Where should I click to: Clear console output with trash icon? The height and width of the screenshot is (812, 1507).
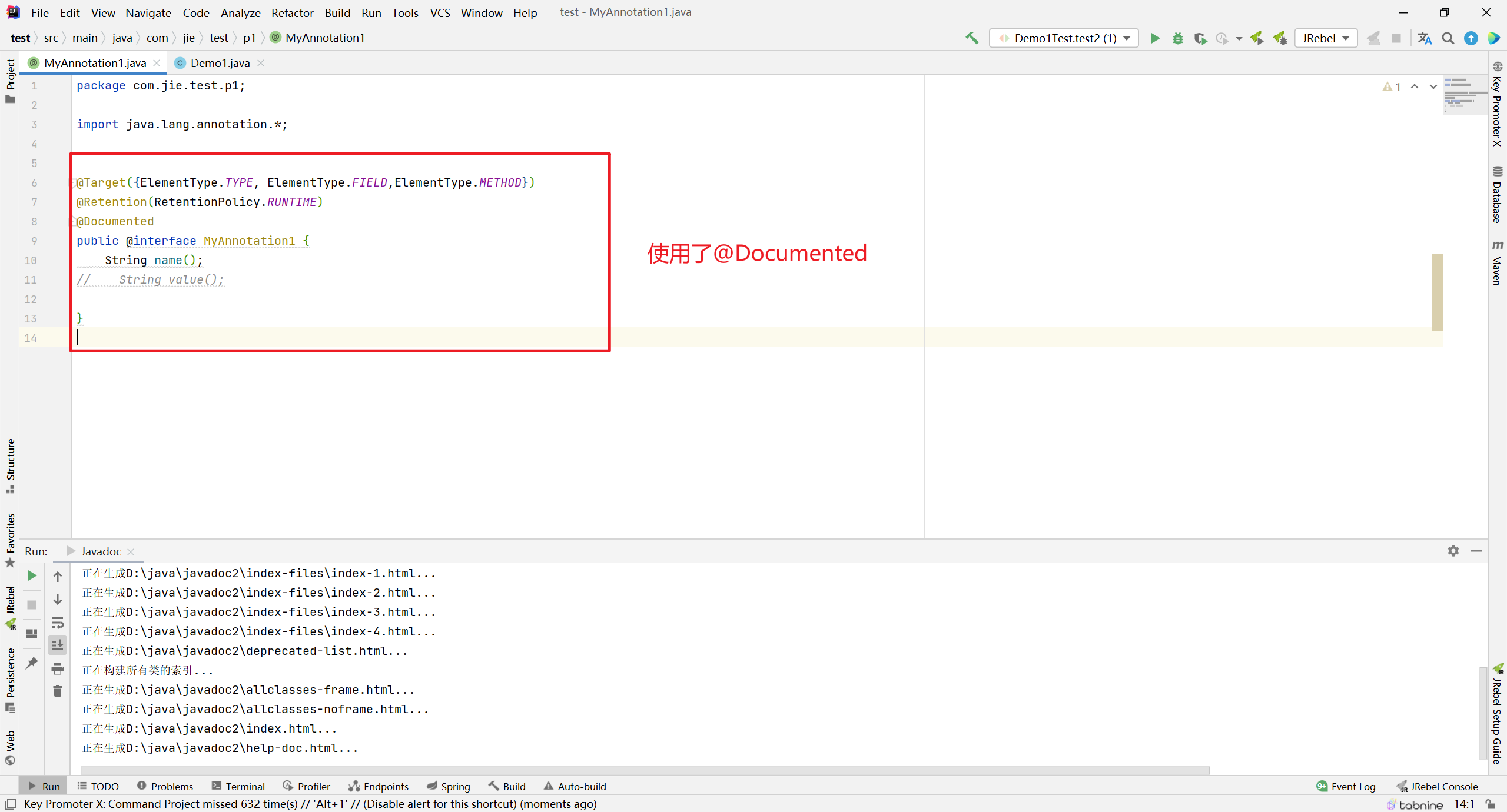pyautogui.click(x=58, y=691)
